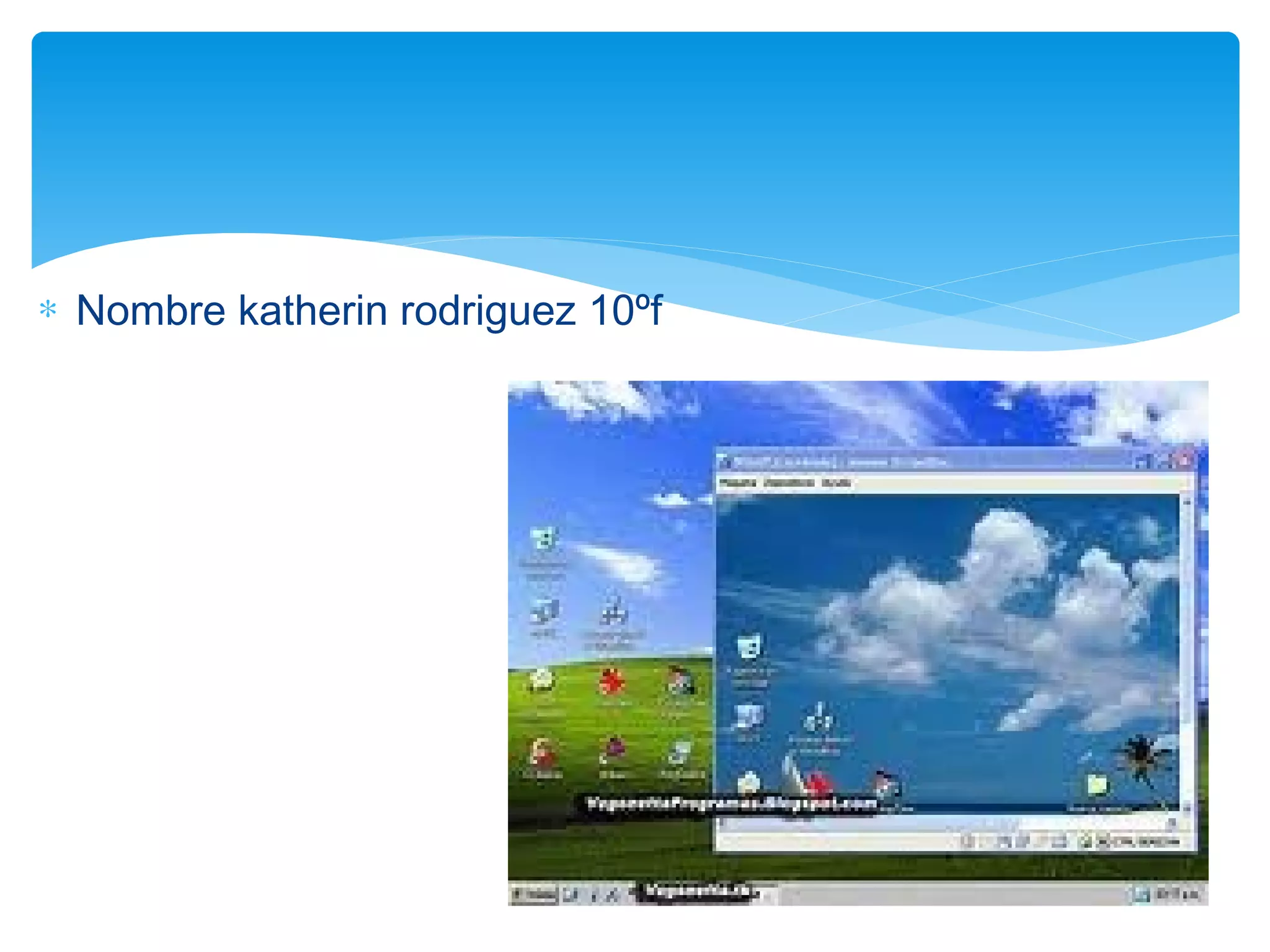Select the slide text 'Nombre katherin rodriguez 10ºf'

[x=369, y=310]
